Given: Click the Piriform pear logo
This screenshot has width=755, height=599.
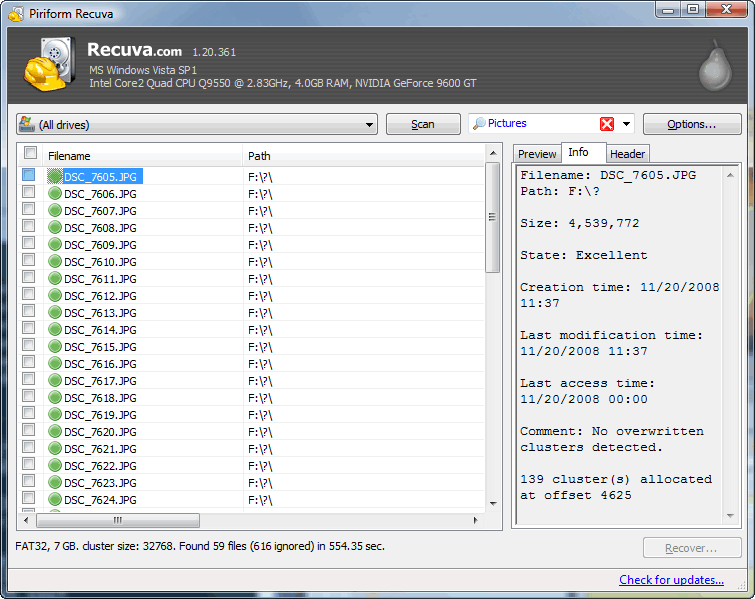Looking at the screenshot, I should click(715, 65).
